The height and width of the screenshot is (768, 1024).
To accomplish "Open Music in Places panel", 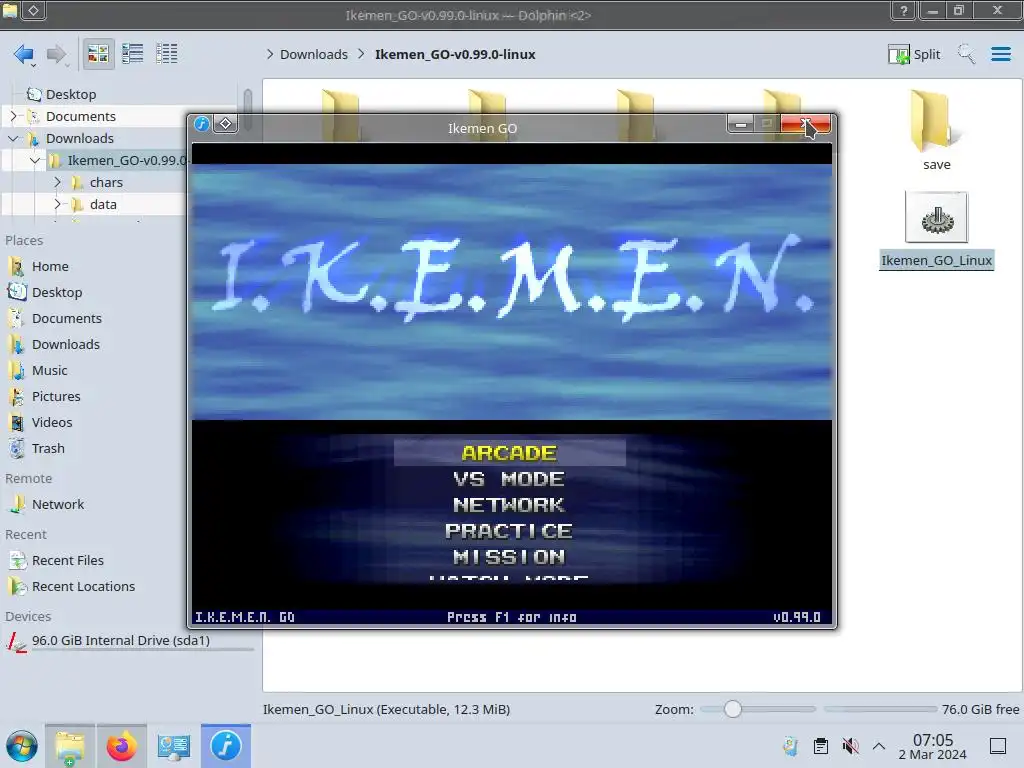I will coord(49,370).
